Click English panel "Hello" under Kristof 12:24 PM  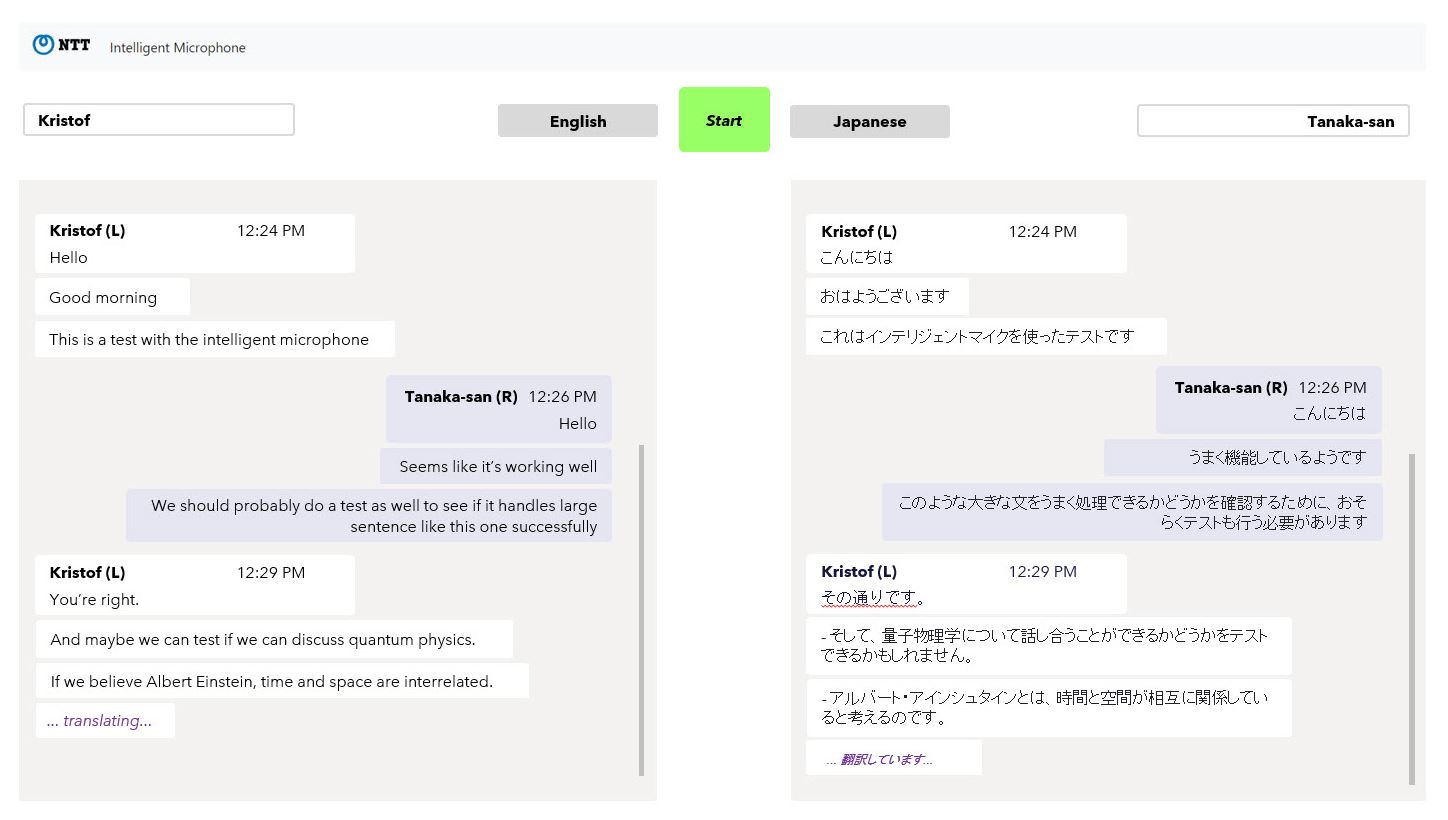pyautogui.click(x=69, y=257)
